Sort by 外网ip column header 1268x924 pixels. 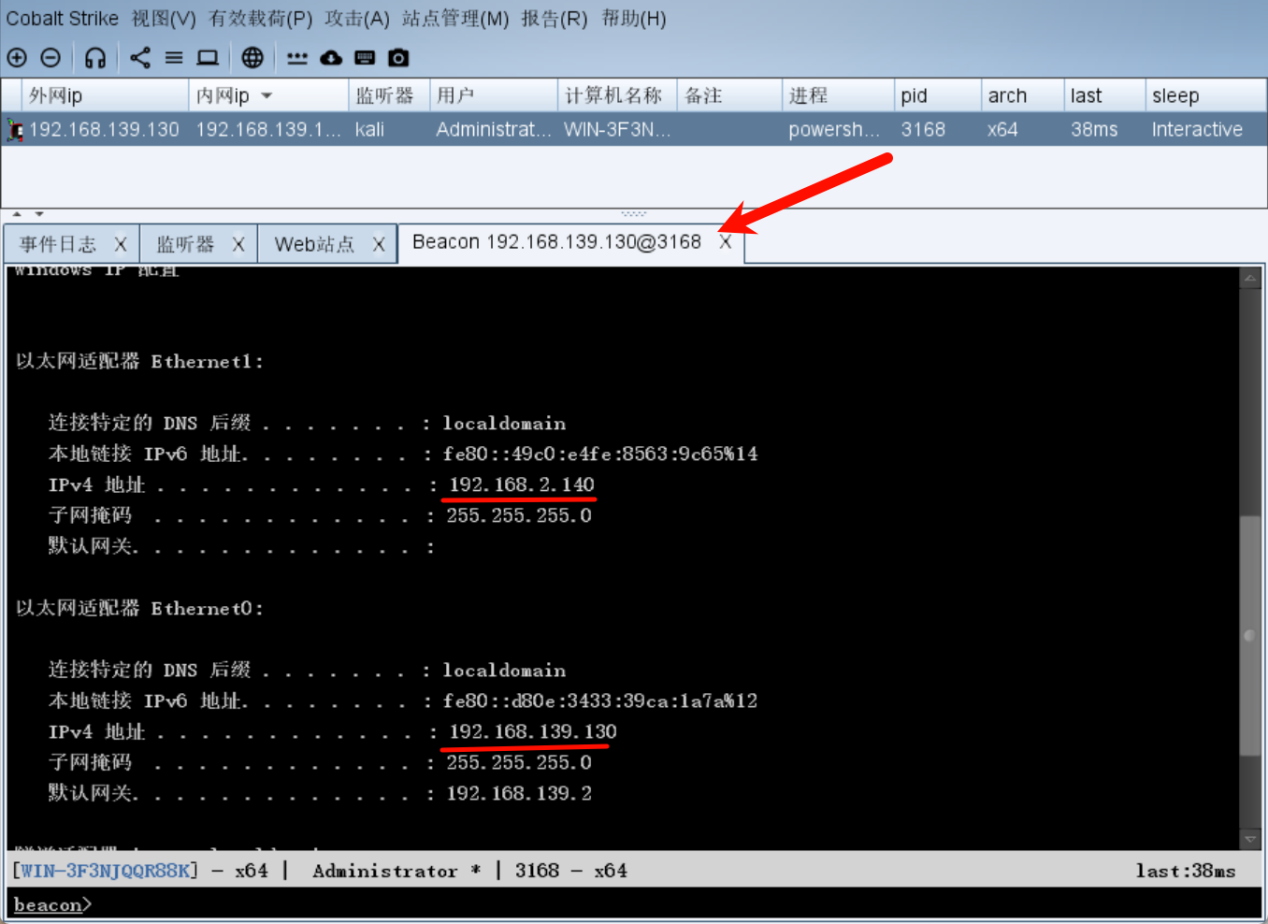105,96
